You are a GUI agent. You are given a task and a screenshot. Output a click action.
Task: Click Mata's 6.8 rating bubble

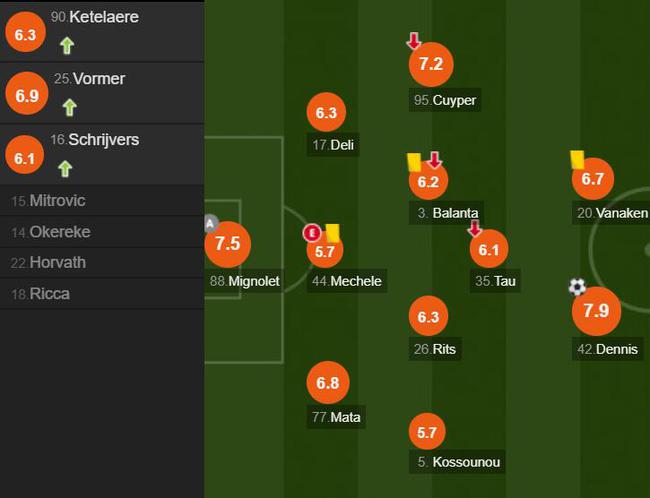(x=328, y=382)
